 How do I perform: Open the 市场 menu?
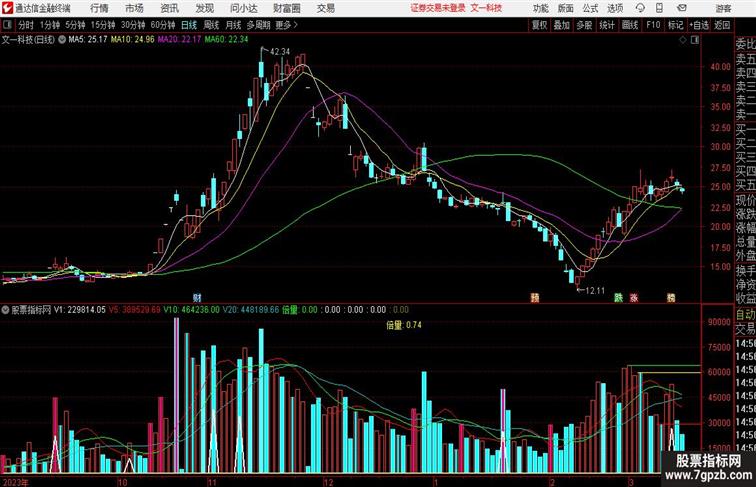coord(134,8)
